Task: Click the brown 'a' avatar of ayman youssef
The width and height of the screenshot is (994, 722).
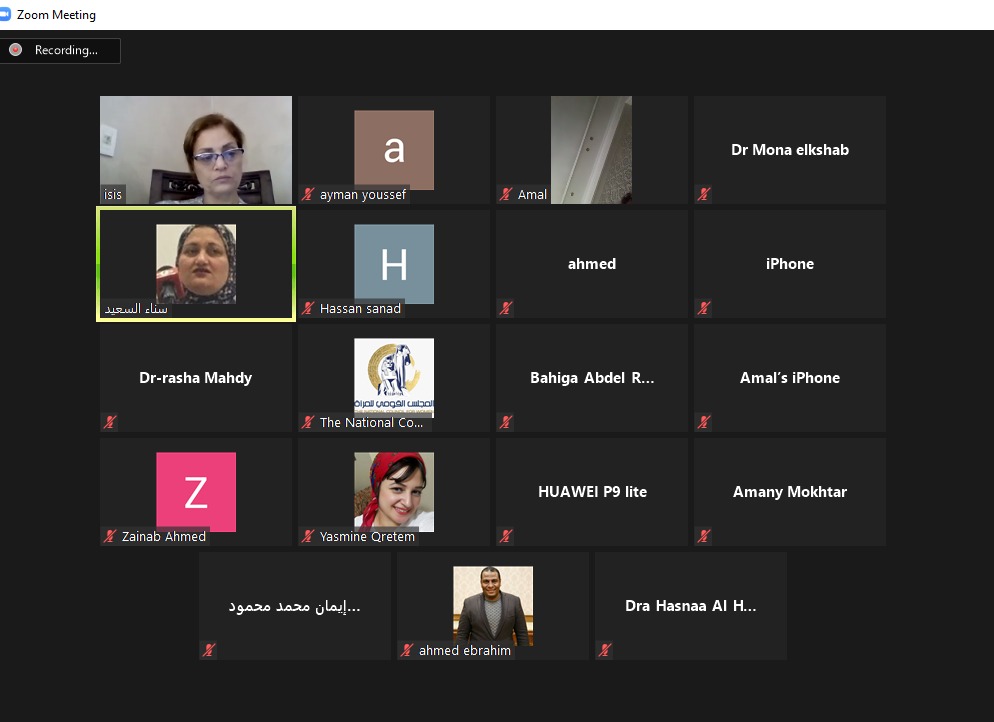Action: tap(394, 150)
